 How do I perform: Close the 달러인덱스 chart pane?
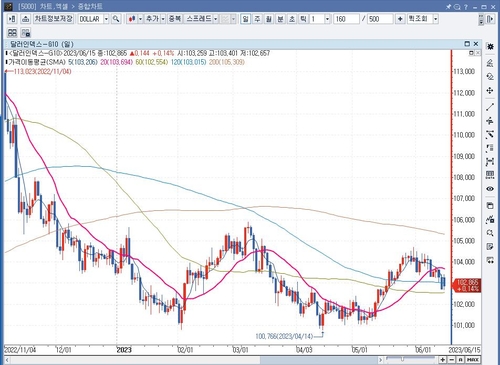[476, 44]
